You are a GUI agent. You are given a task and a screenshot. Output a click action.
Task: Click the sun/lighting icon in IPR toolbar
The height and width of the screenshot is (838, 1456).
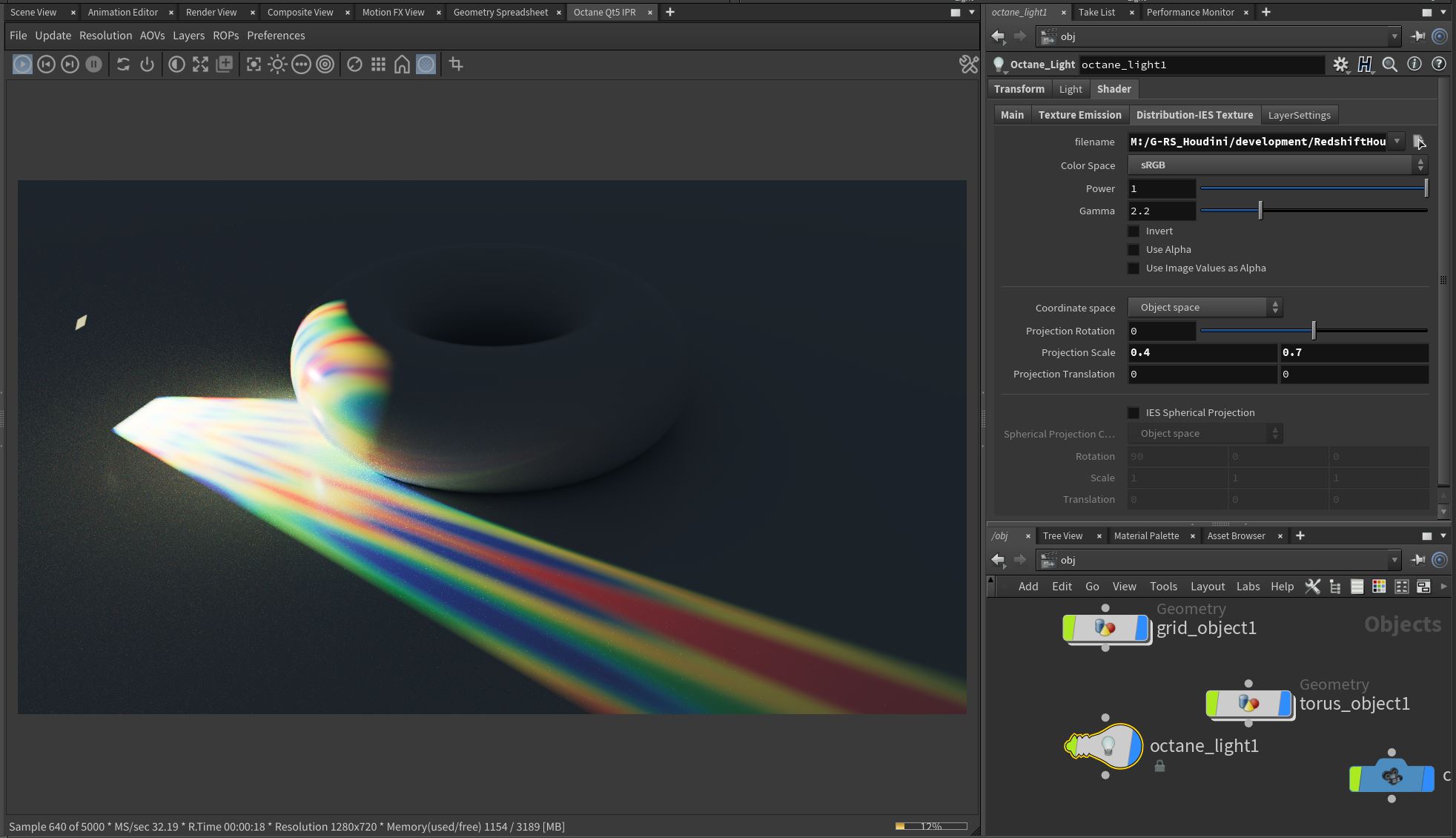click(x=277, y=65)
